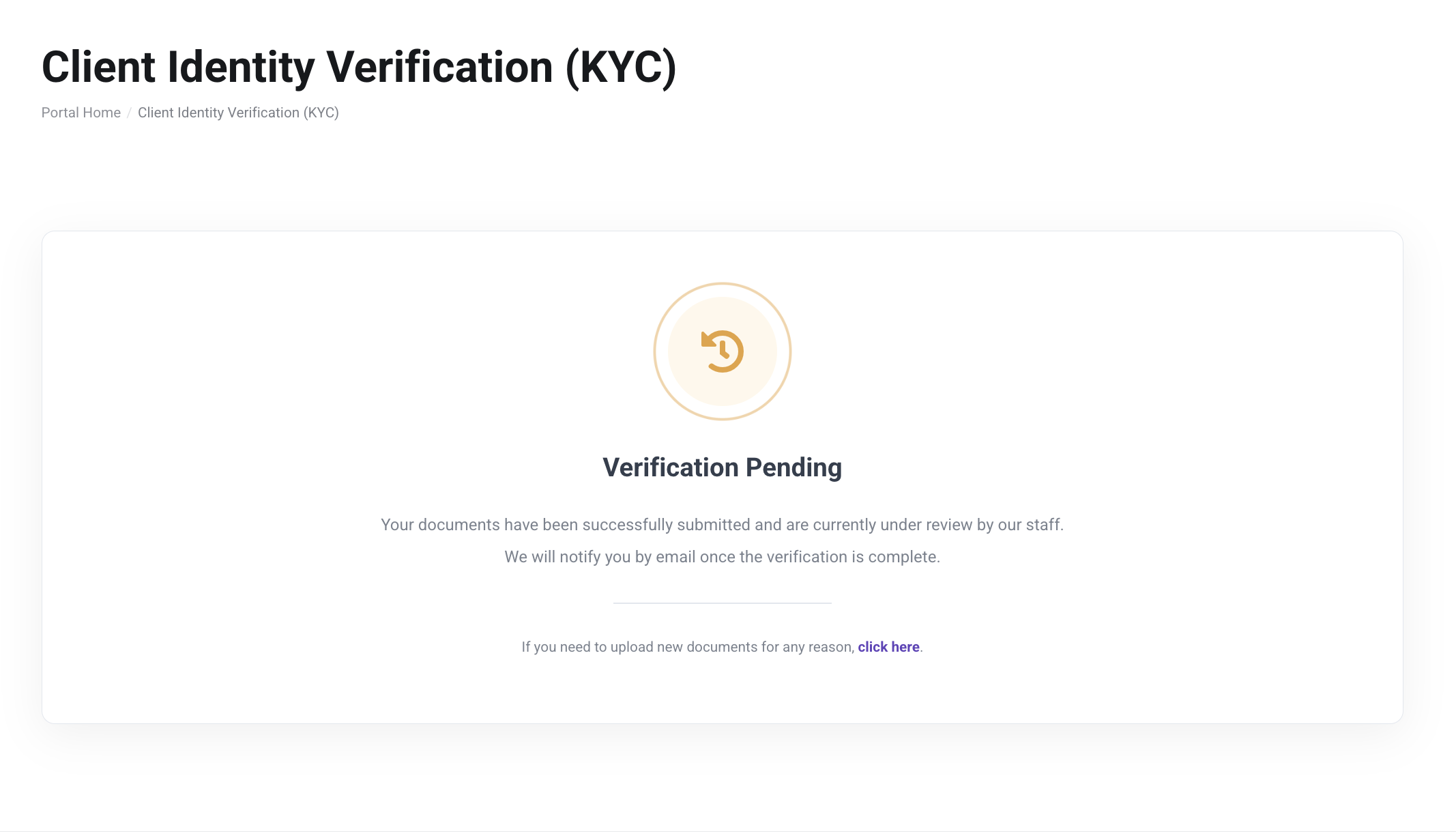
Task: Click the word "Client" in the page title
Action: click(x=99, y=67)
